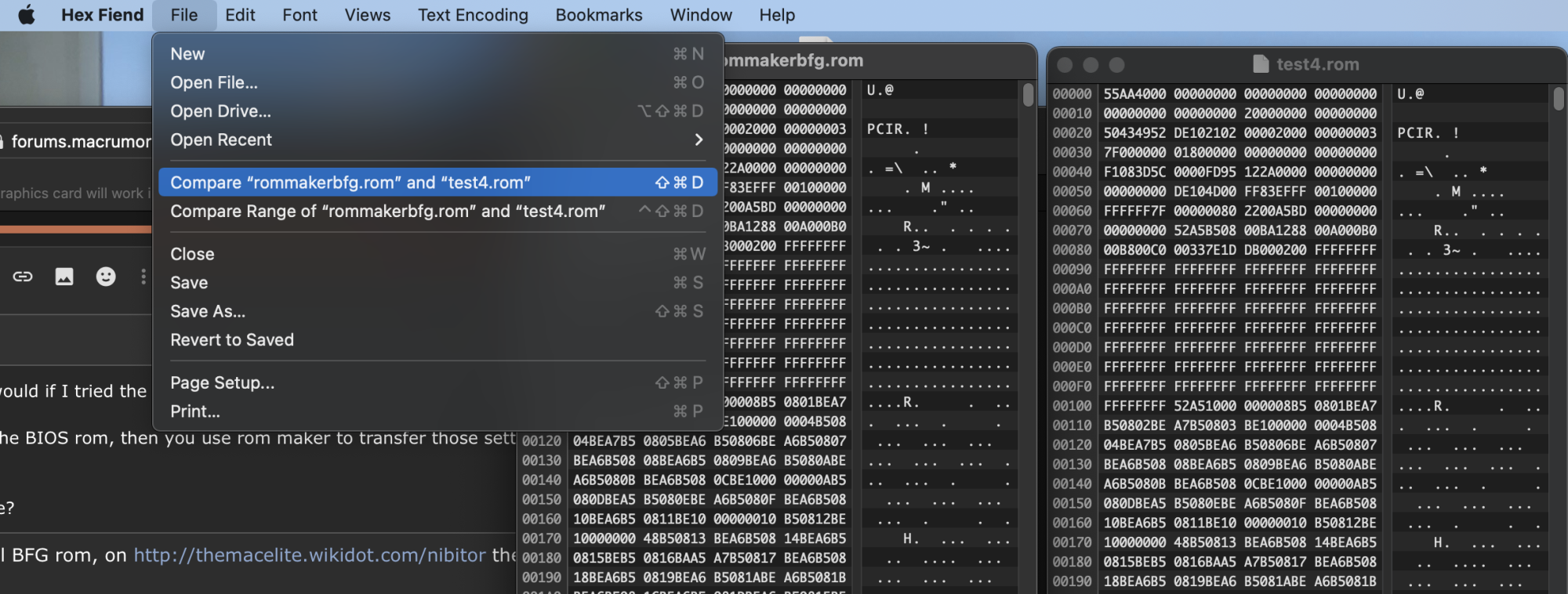Click hex bytes 0815BEB5 in rommakerbfg.rom
The height and width of the screenshot is (594, 1568).
[x=604, y=558]
